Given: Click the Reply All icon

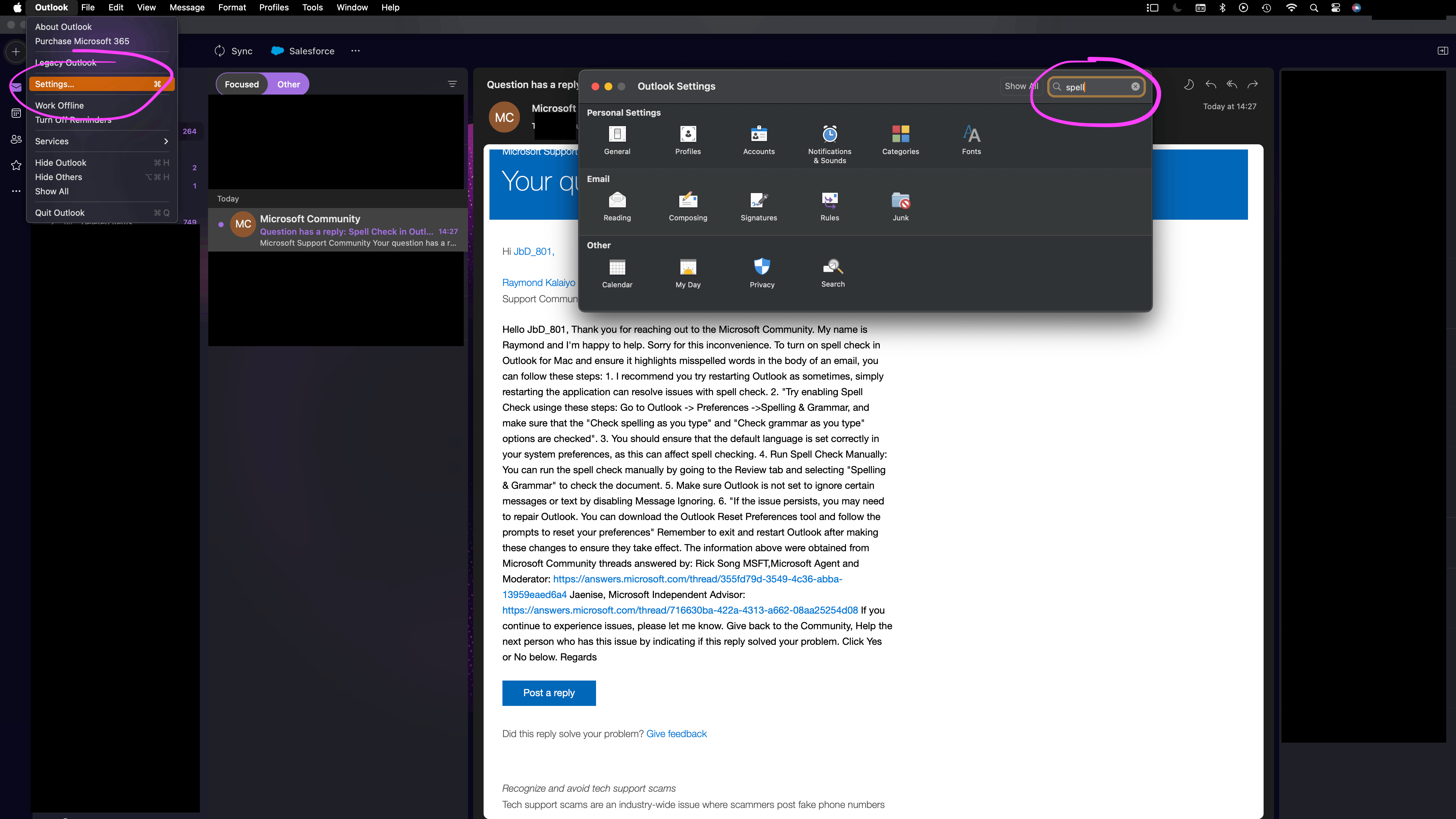Looking at the screenshot, I should tap(1232, 85).
